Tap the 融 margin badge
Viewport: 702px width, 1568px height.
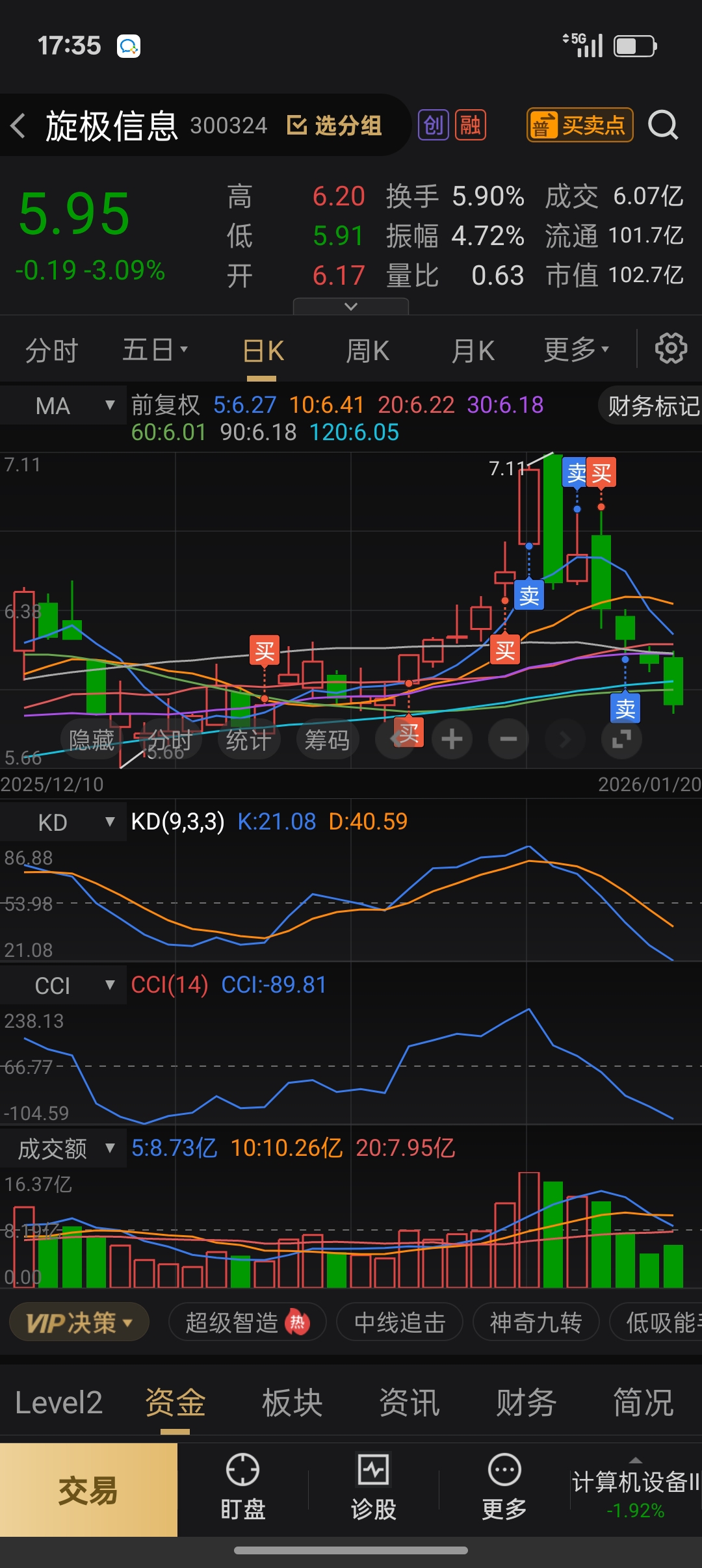point(471,125)
